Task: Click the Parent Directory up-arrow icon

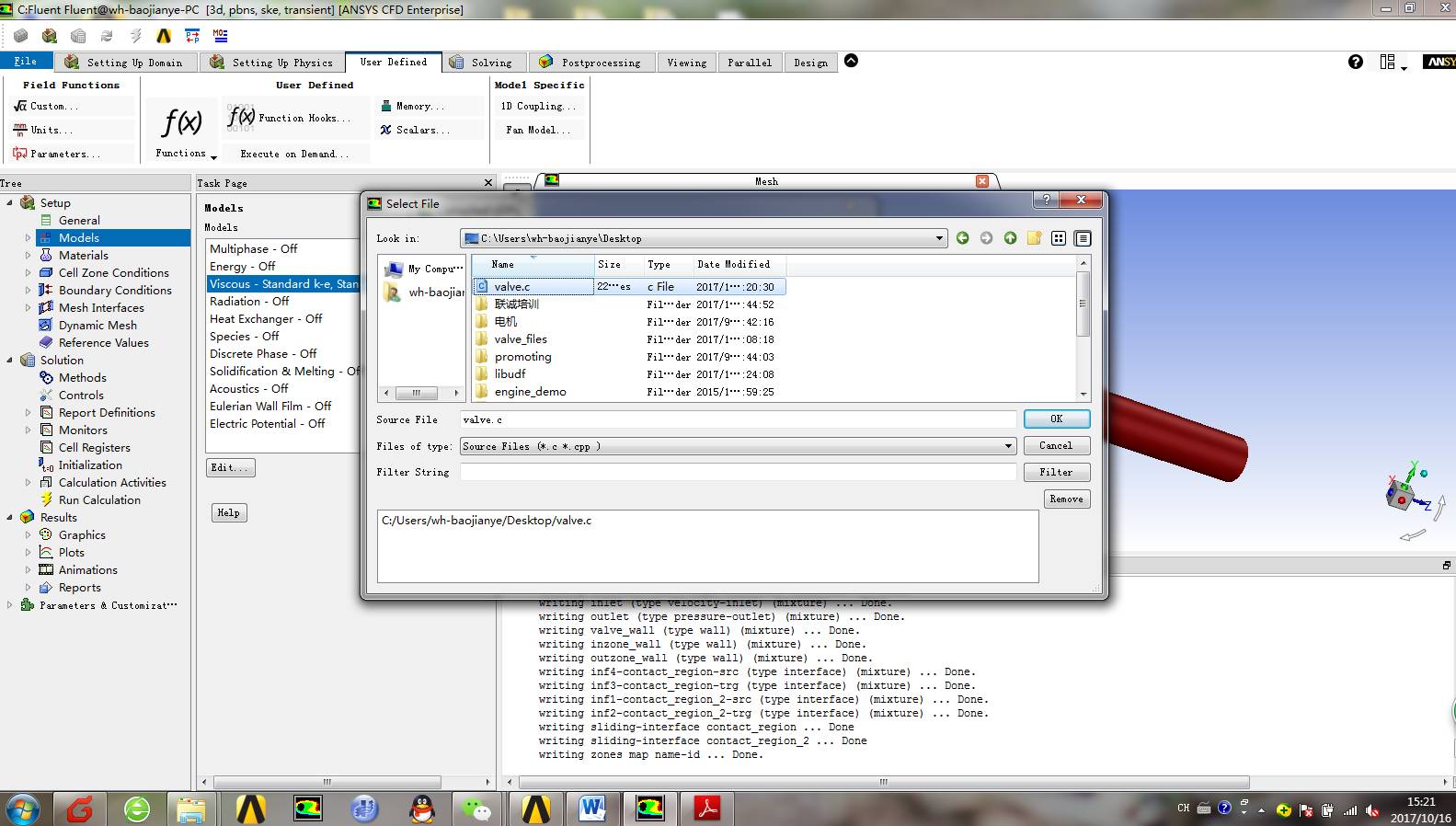Action: pyautogui.click(x=1010, y=238)
